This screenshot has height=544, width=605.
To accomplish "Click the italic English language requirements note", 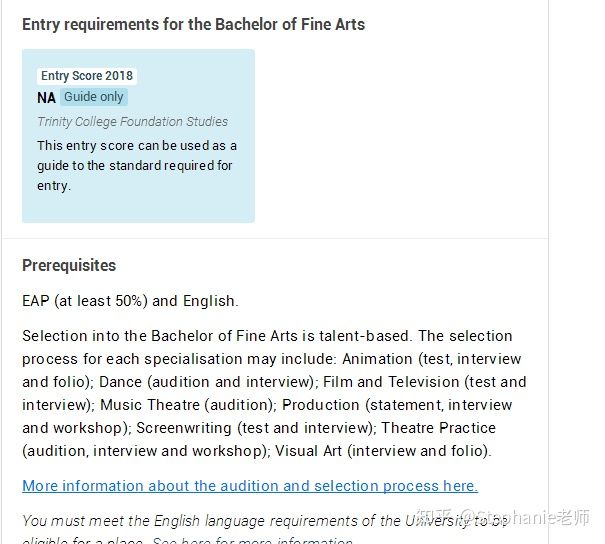I will tap(265, 530).
